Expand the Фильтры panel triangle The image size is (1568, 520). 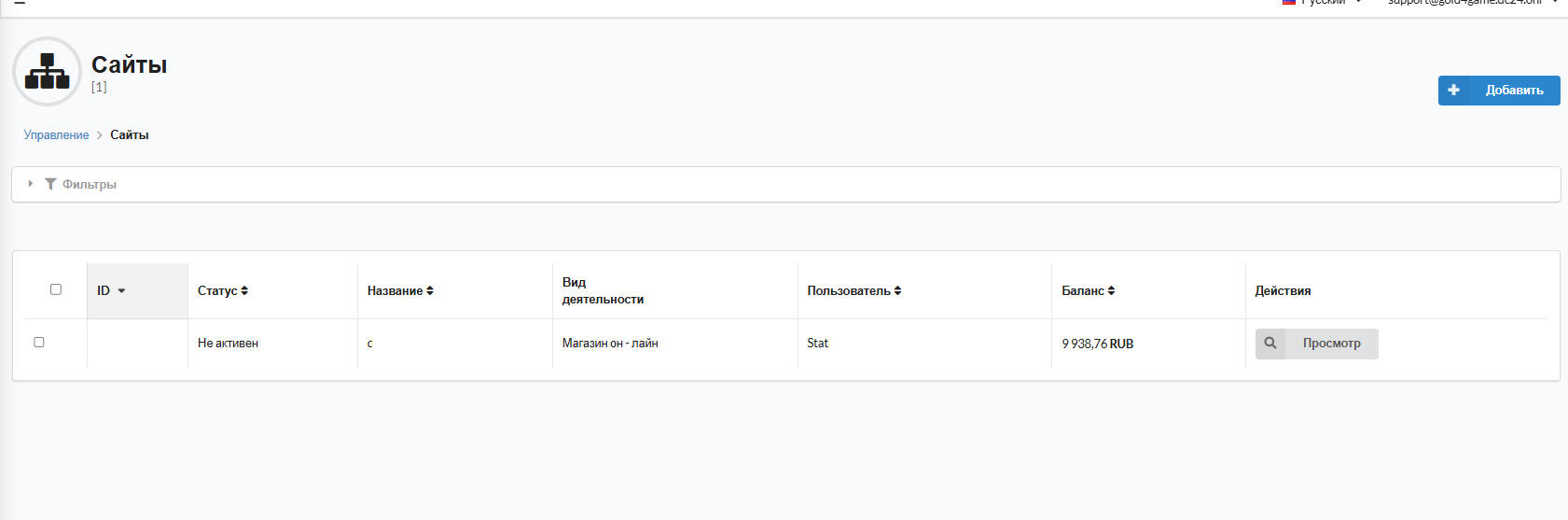[31, 184]
